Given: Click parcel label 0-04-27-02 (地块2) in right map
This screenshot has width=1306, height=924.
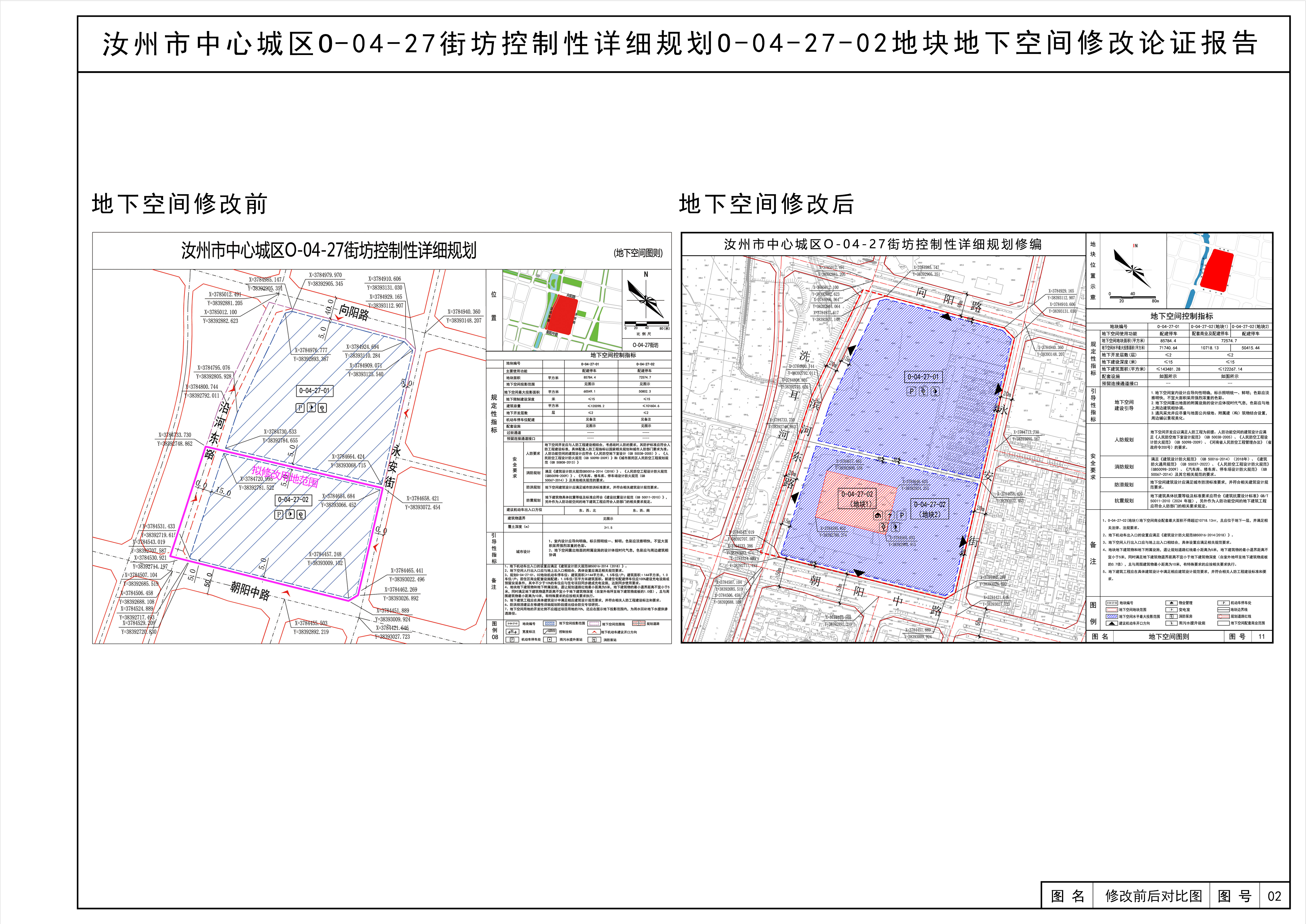Looking at the screenshot, I should pos(929,509).
